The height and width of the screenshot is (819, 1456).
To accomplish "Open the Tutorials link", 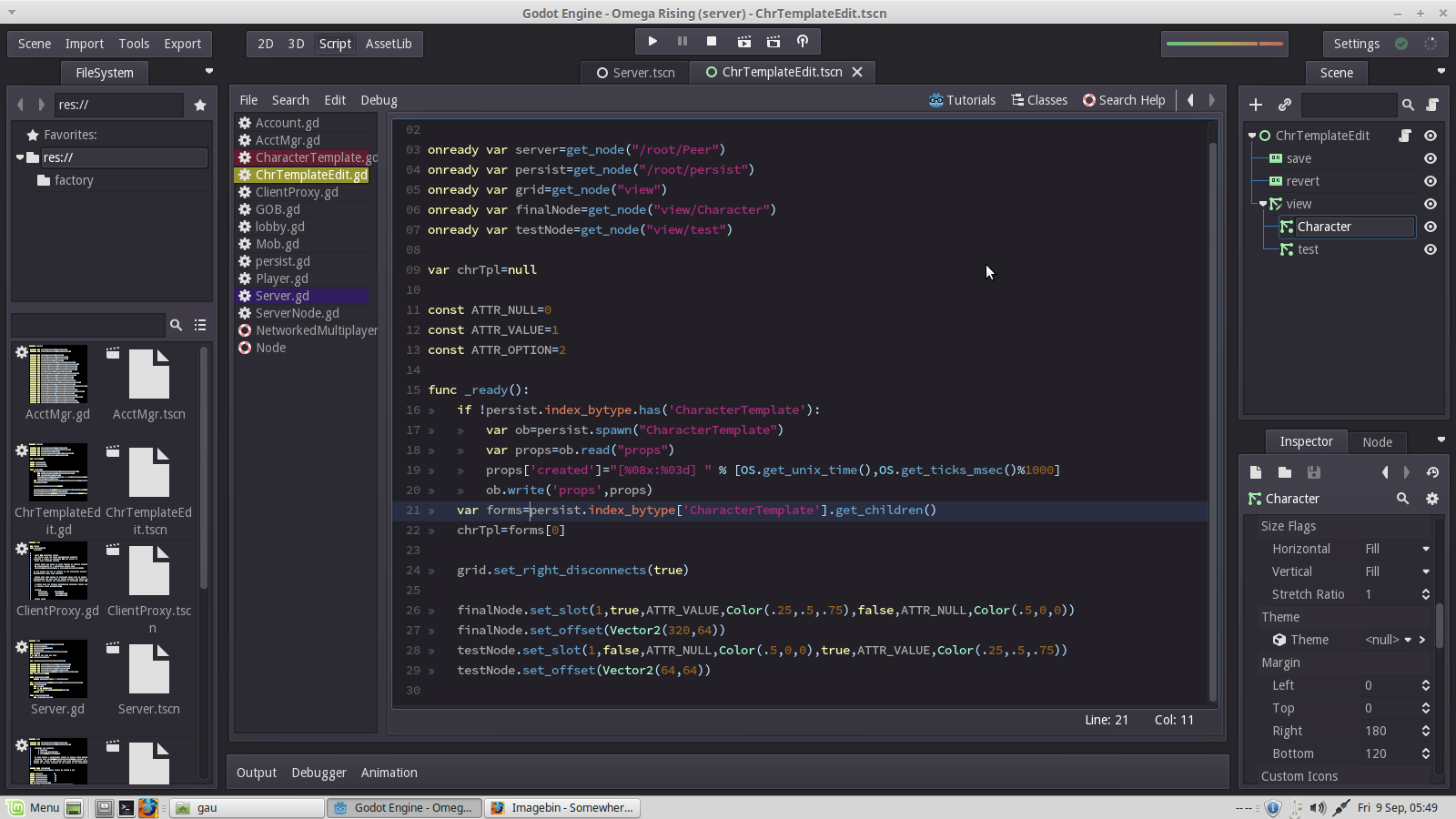I will (x=962, y=100).
